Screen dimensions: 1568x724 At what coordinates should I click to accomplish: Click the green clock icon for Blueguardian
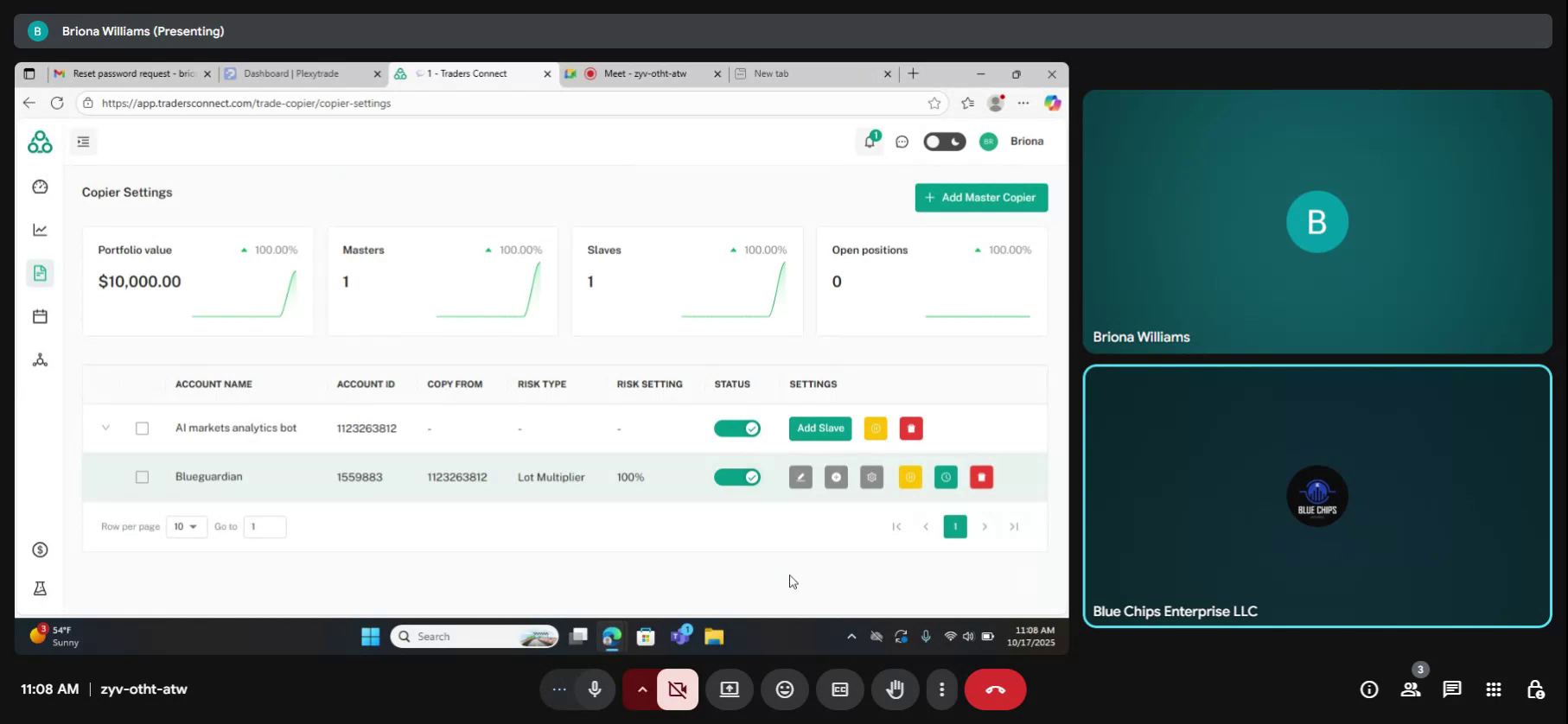click(946, 477)
